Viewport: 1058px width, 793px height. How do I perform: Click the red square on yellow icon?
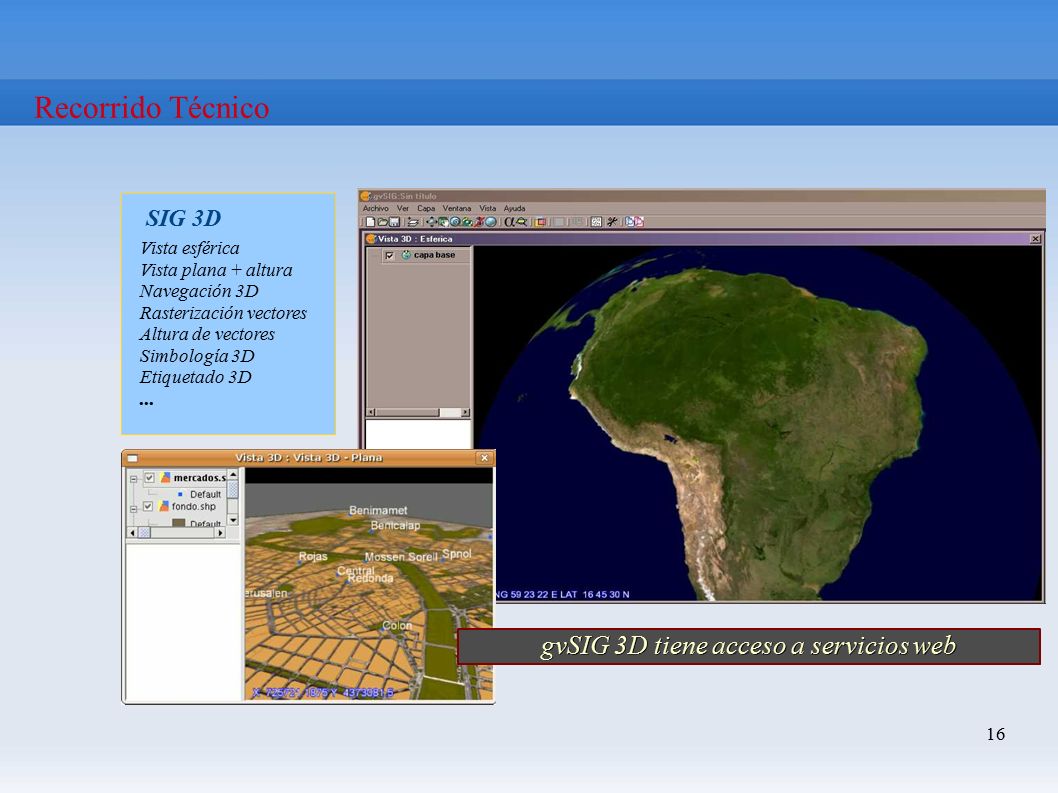540,222
